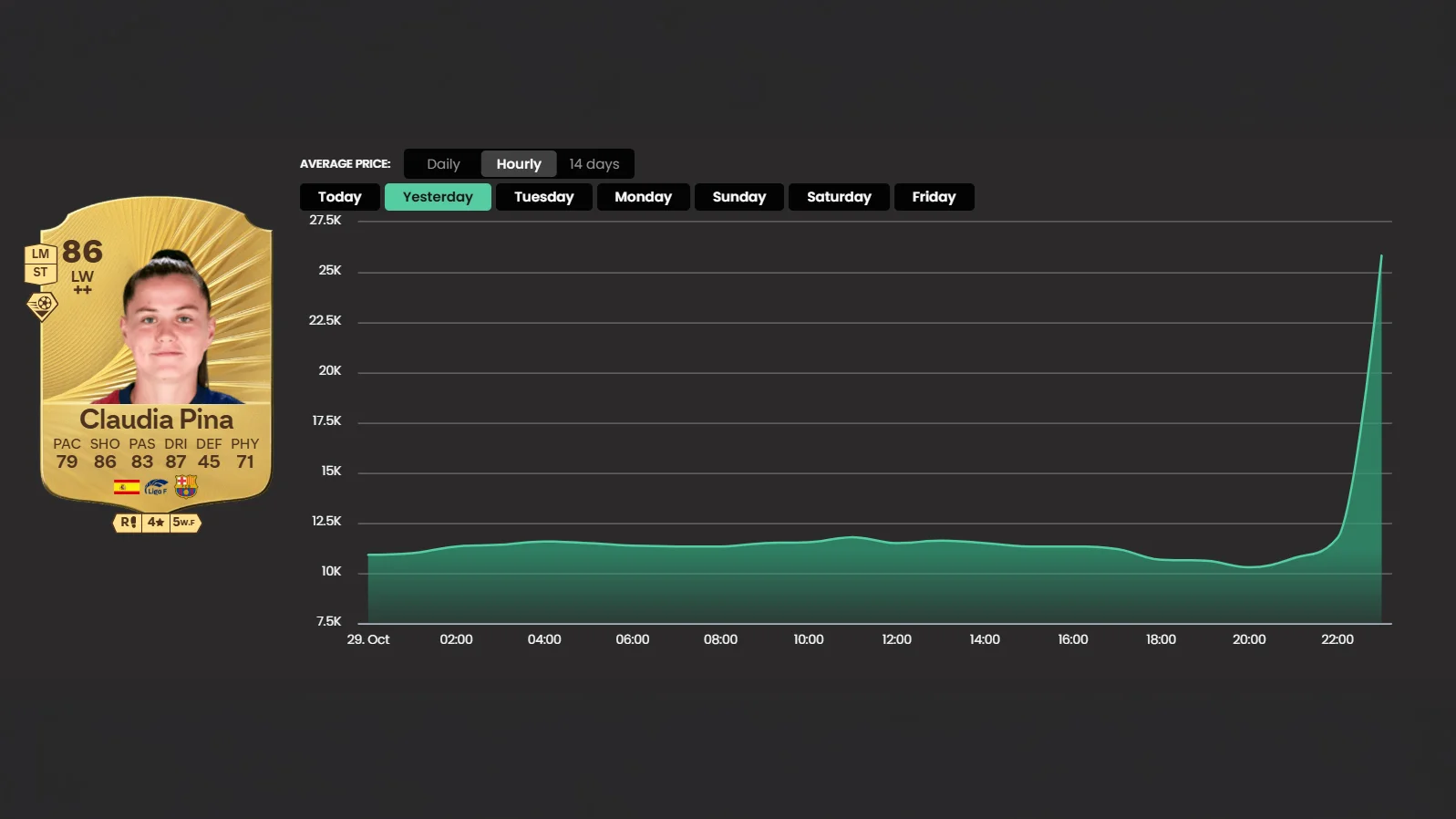Show Today's hourly prices
The image size is (1456, 819).
click(340, 197)
